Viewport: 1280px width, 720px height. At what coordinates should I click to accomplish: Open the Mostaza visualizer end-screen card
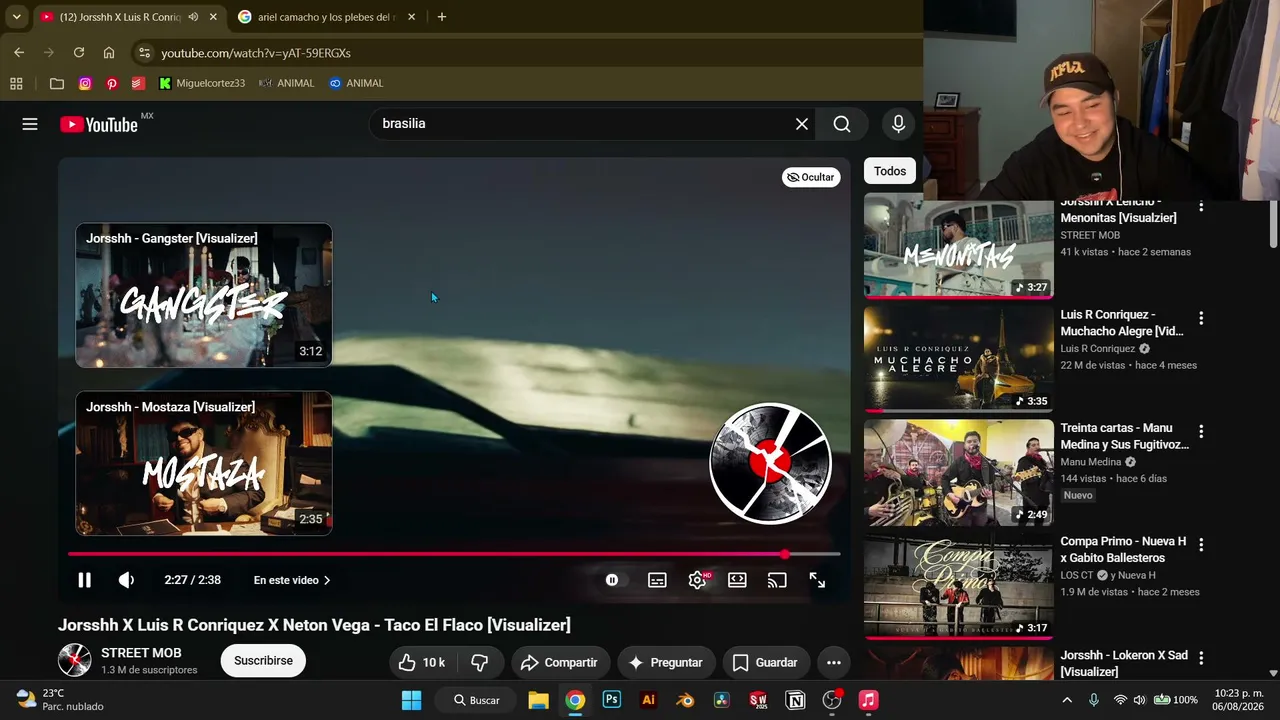pyautogui.click(x=204, y=463)
